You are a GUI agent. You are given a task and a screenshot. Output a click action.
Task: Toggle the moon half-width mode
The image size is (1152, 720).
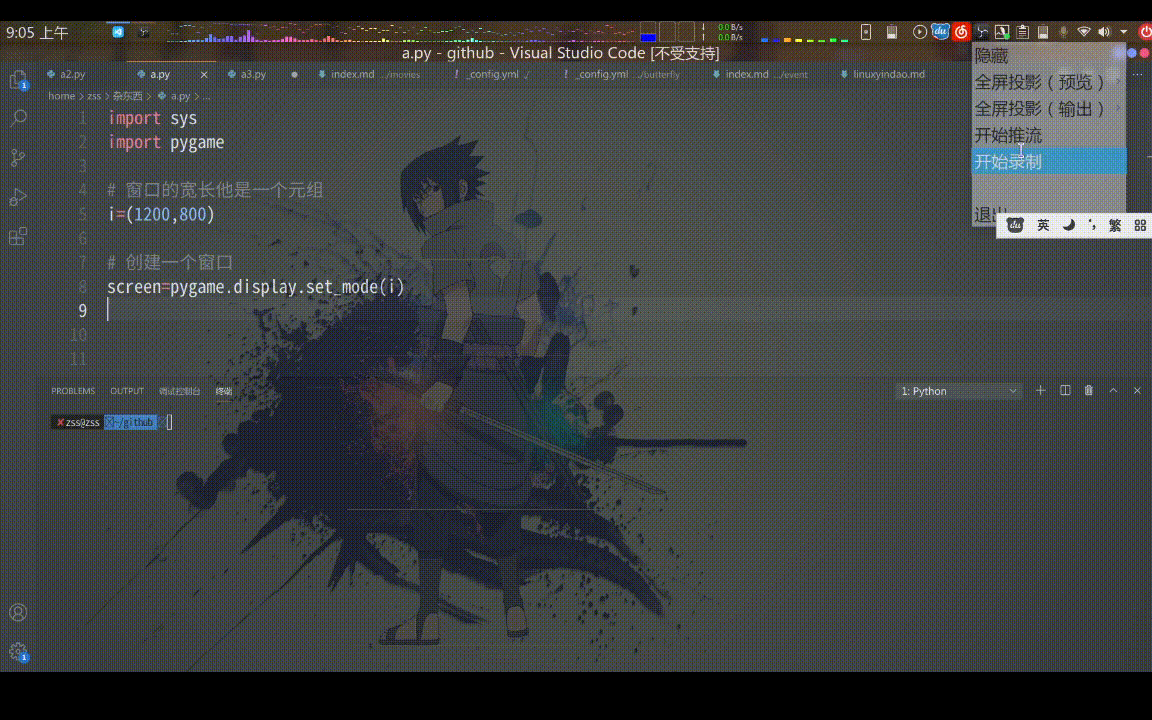pos(1069,225)
